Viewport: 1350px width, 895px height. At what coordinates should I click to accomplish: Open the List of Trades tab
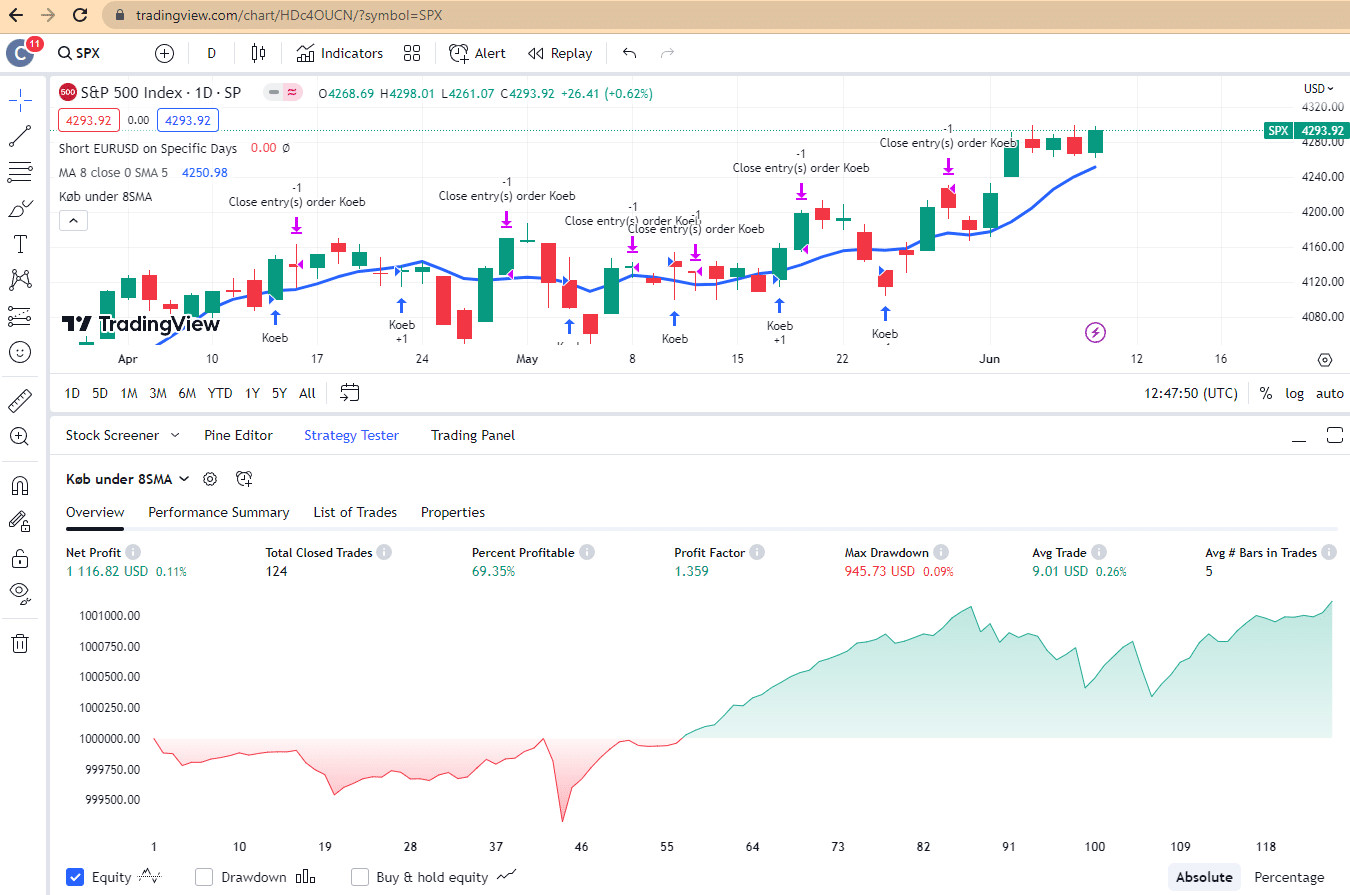[x=355, y=512]
